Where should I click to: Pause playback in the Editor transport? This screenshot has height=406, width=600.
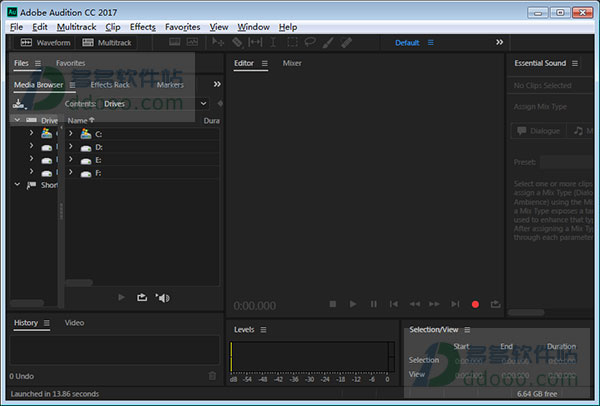(373, 304)
